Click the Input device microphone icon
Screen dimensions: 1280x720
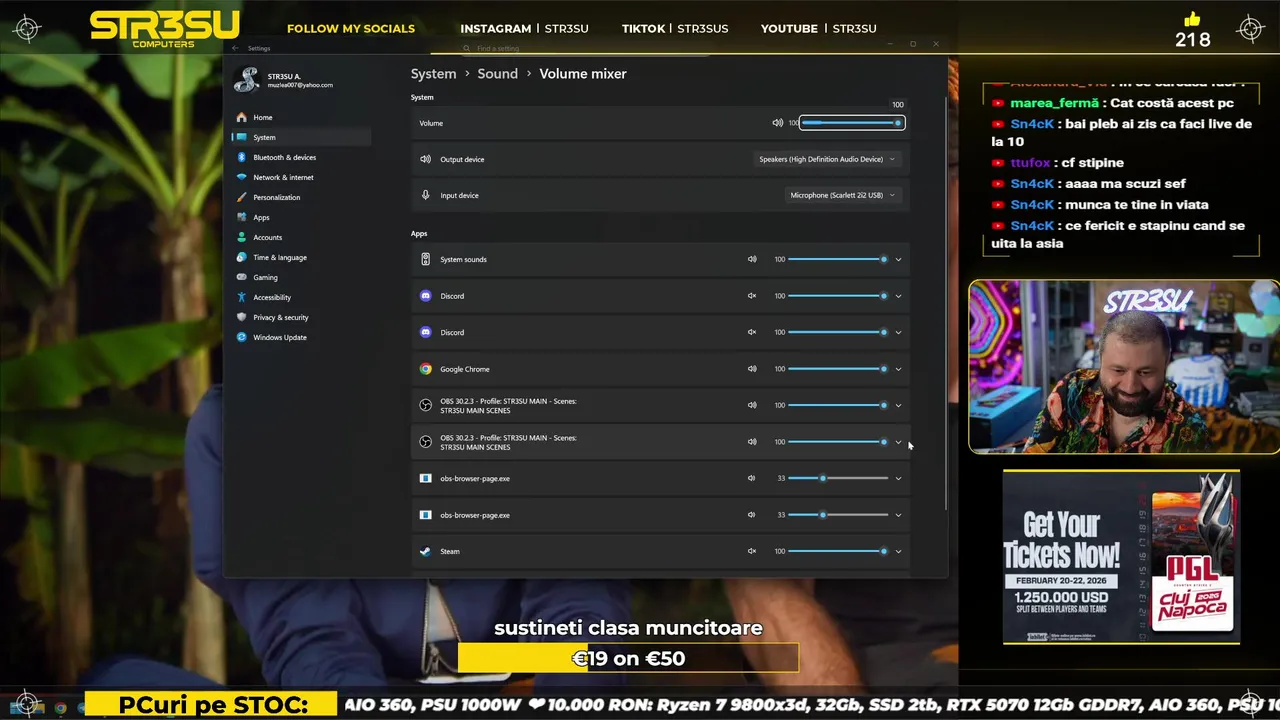(x=426, y=195)
